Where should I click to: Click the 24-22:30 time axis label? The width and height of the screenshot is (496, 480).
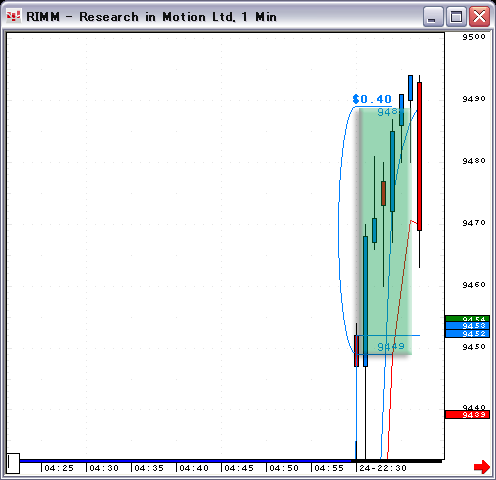(x=383, y=468)
